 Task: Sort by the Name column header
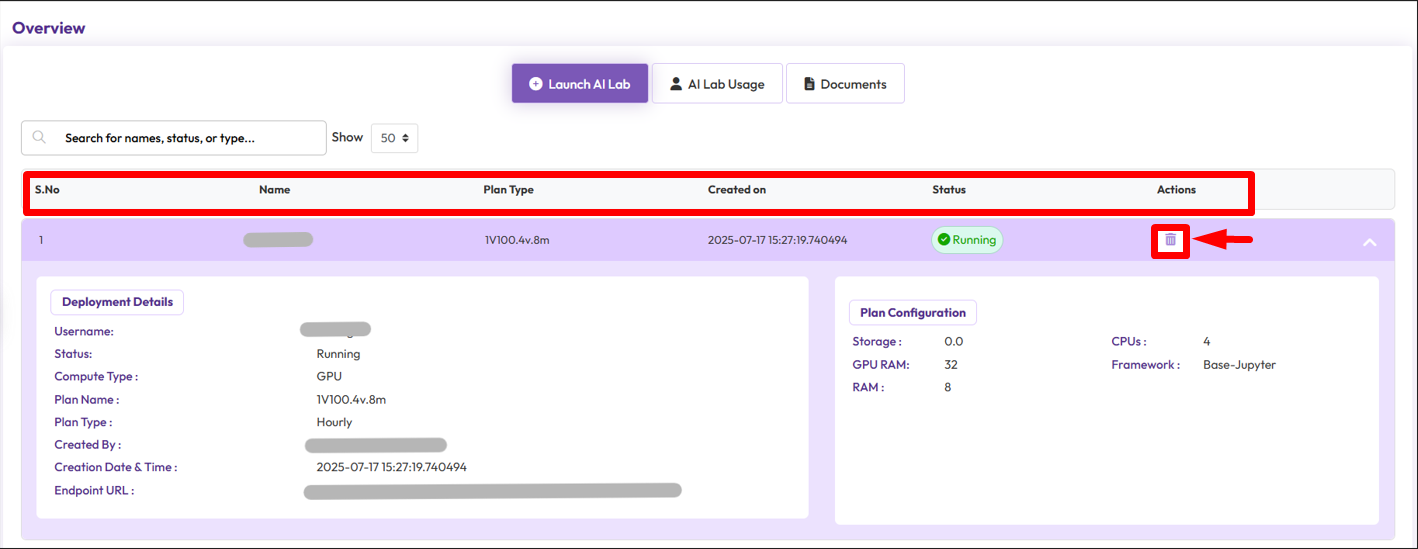coord(274,190)
